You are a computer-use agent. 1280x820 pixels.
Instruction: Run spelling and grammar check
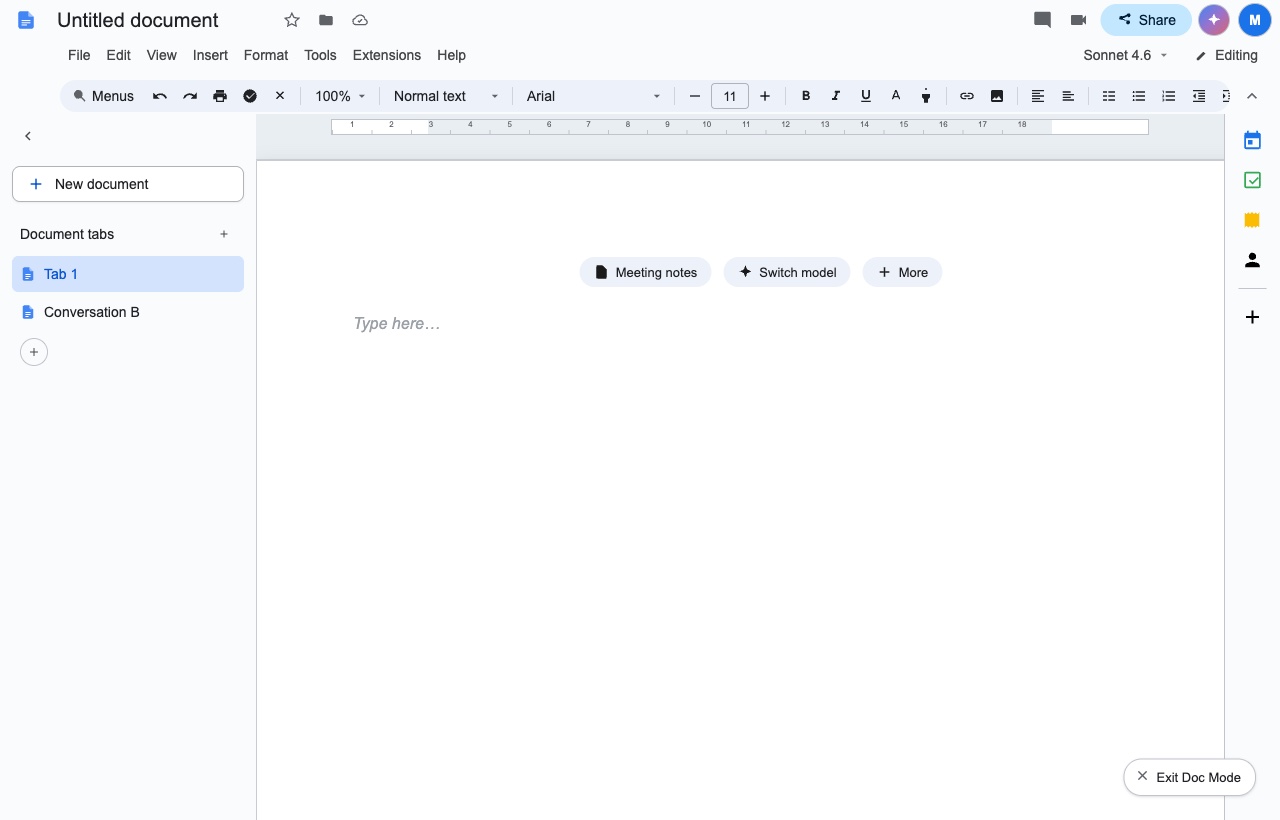[250, 96]
